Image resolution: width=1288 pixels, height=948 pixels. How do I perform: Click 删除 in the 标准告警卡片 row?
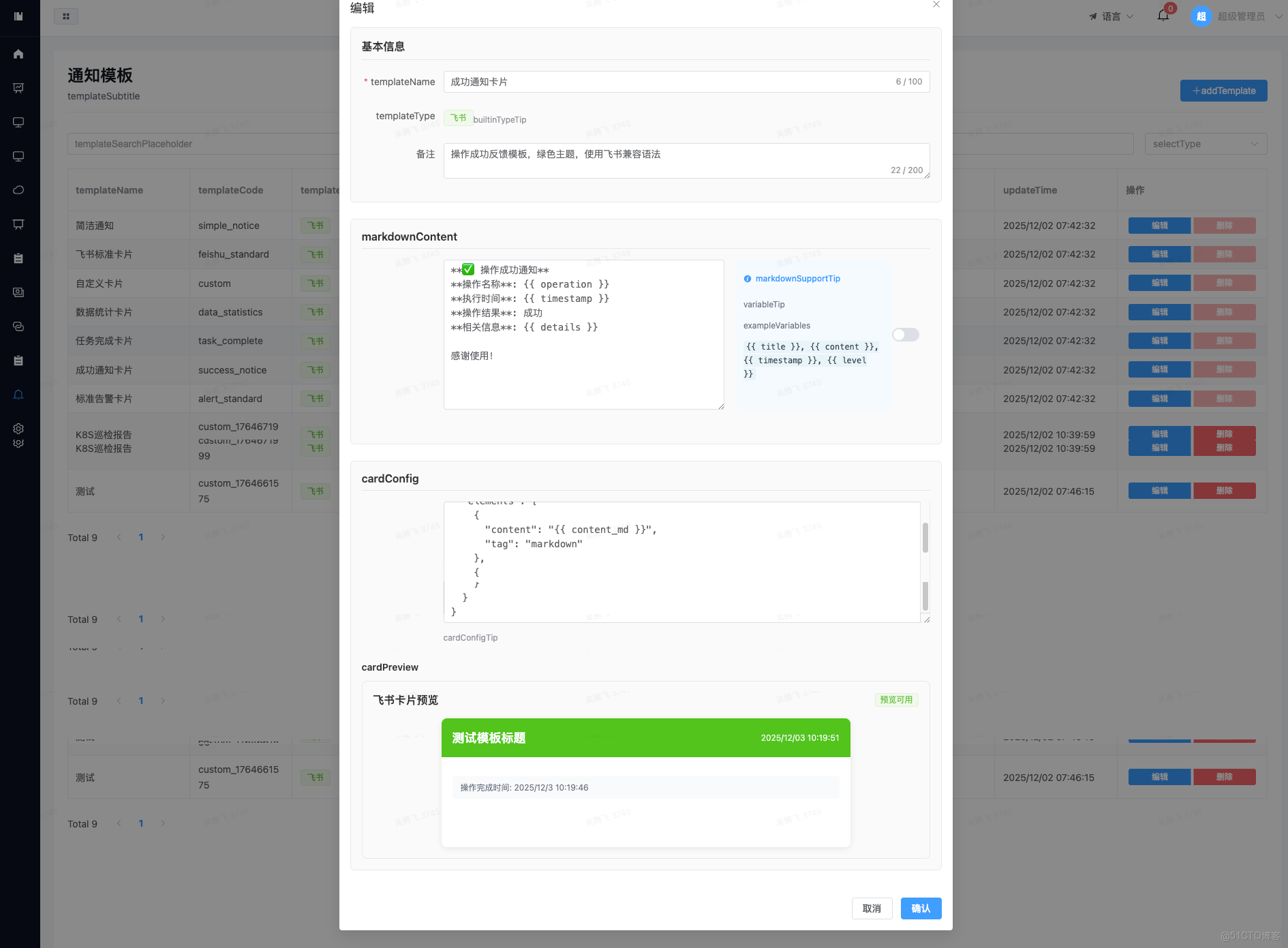tap(1224, 399)
